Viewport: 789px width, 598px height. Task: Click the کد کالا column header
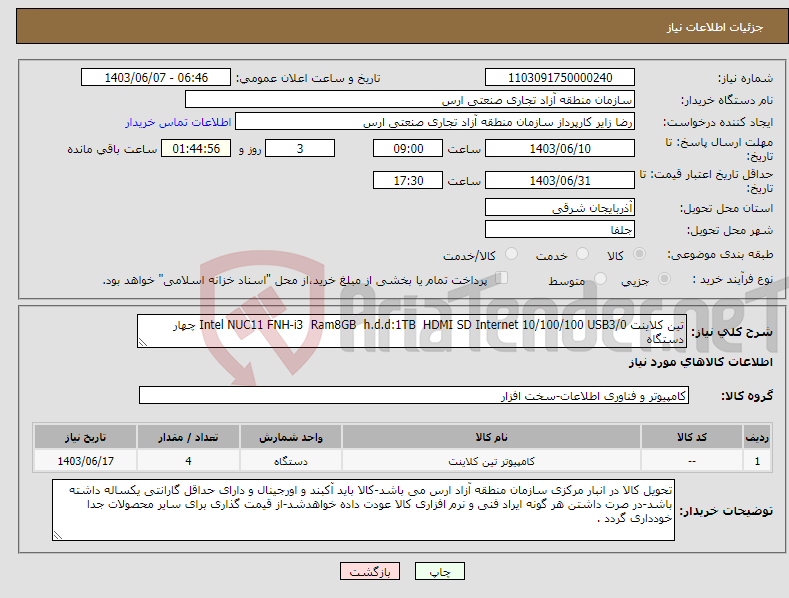click(692, 437)
